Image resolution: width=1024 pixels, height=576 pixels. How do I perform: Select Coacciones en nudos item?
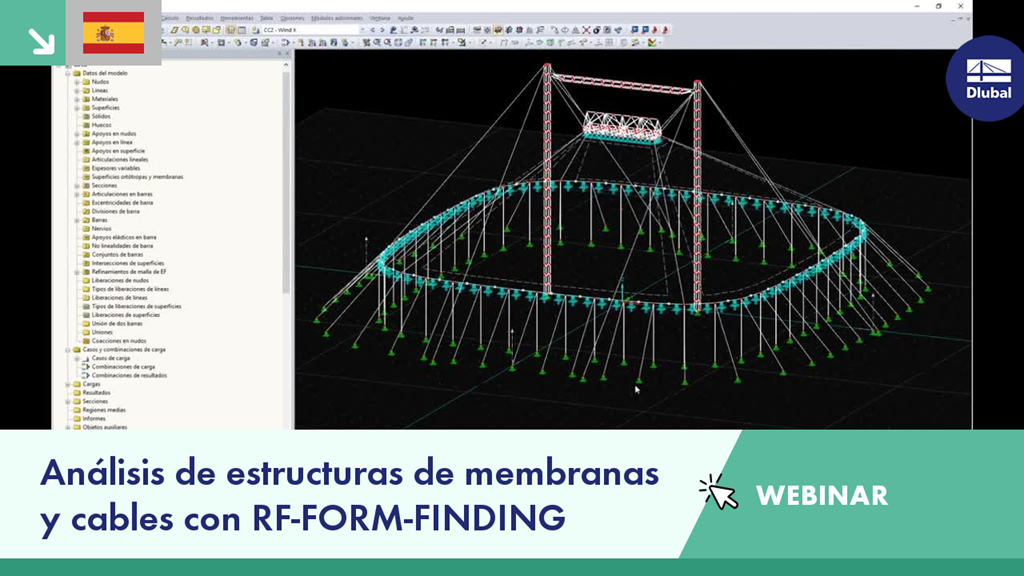click(x=118, y=341)
